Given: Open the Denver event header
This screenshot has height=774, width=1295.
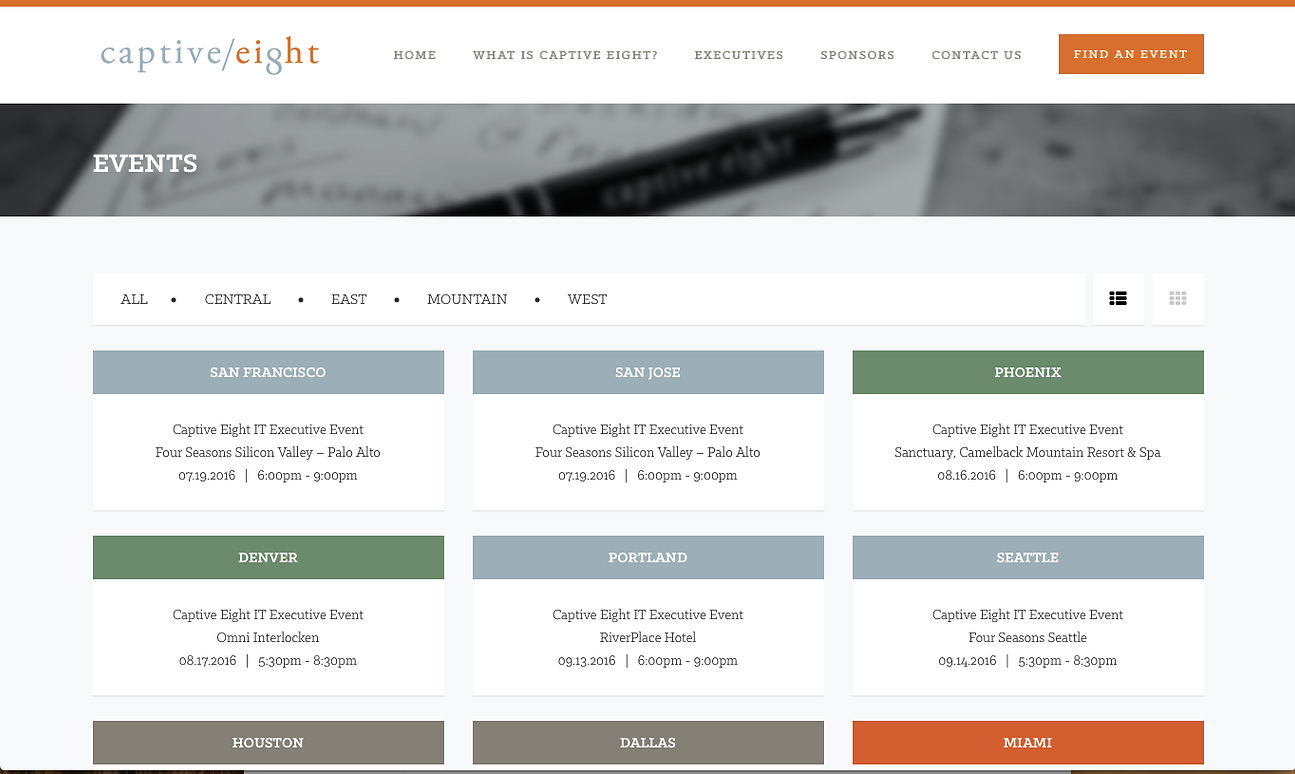Looking at the screenshot, I should tap(268, 557).
